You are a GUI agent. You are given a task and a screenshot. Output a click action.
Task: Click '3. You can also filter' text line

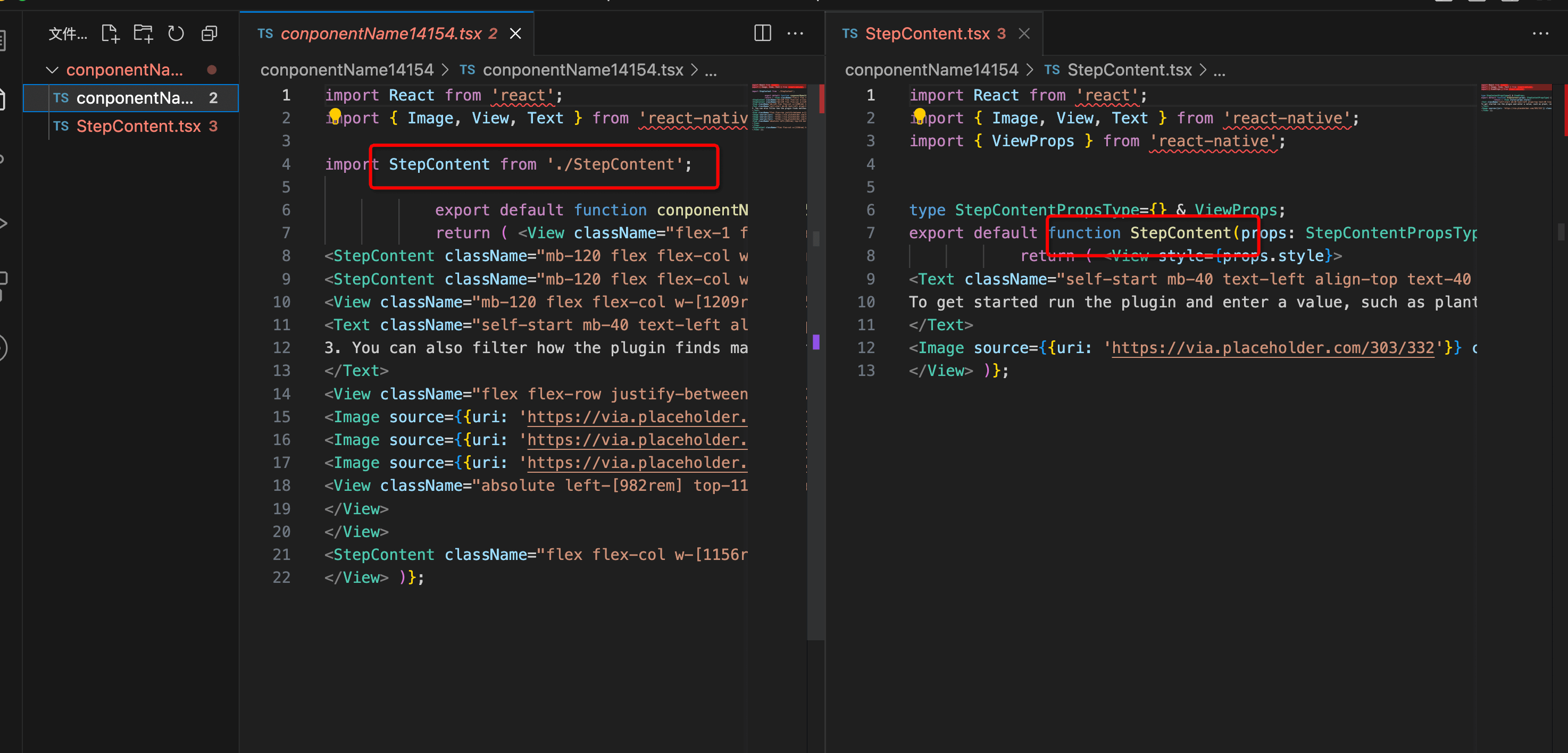click(536, 348)
